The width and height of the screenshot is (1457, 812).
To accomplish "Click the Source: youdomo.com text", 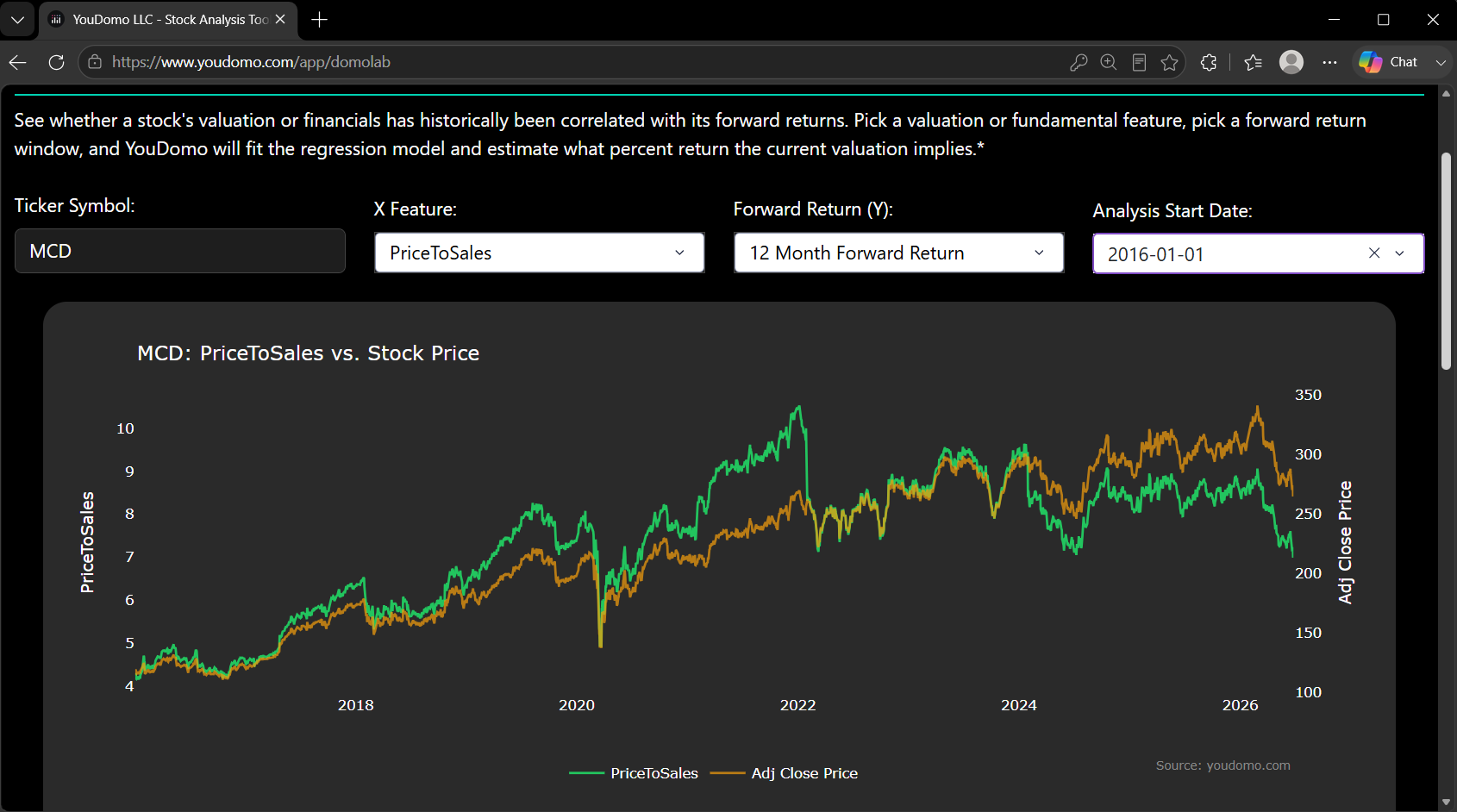I will click(1223, 765).
